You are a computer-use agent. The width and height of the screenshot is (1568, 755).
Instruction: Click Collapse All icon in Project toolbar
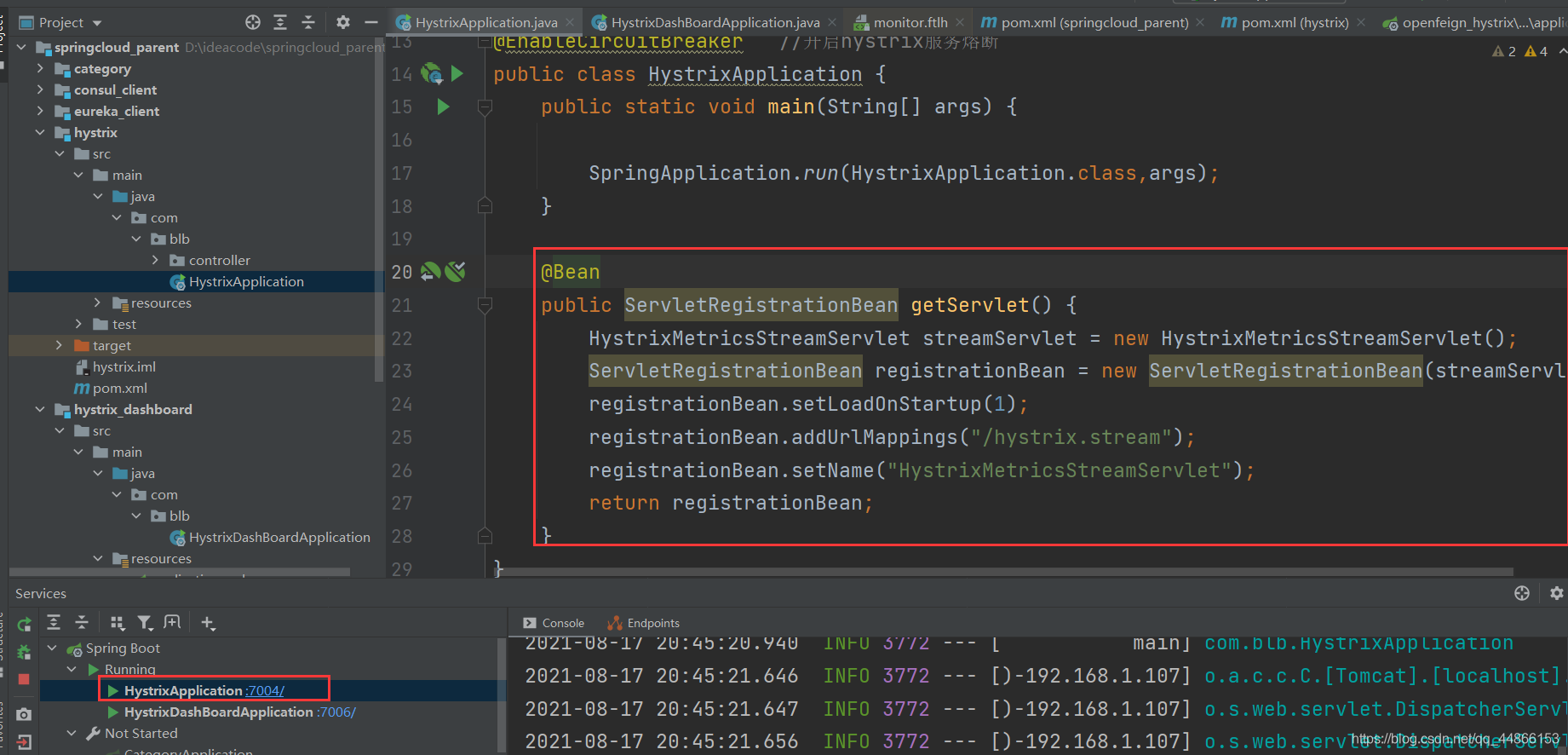(x=308, y=22)
